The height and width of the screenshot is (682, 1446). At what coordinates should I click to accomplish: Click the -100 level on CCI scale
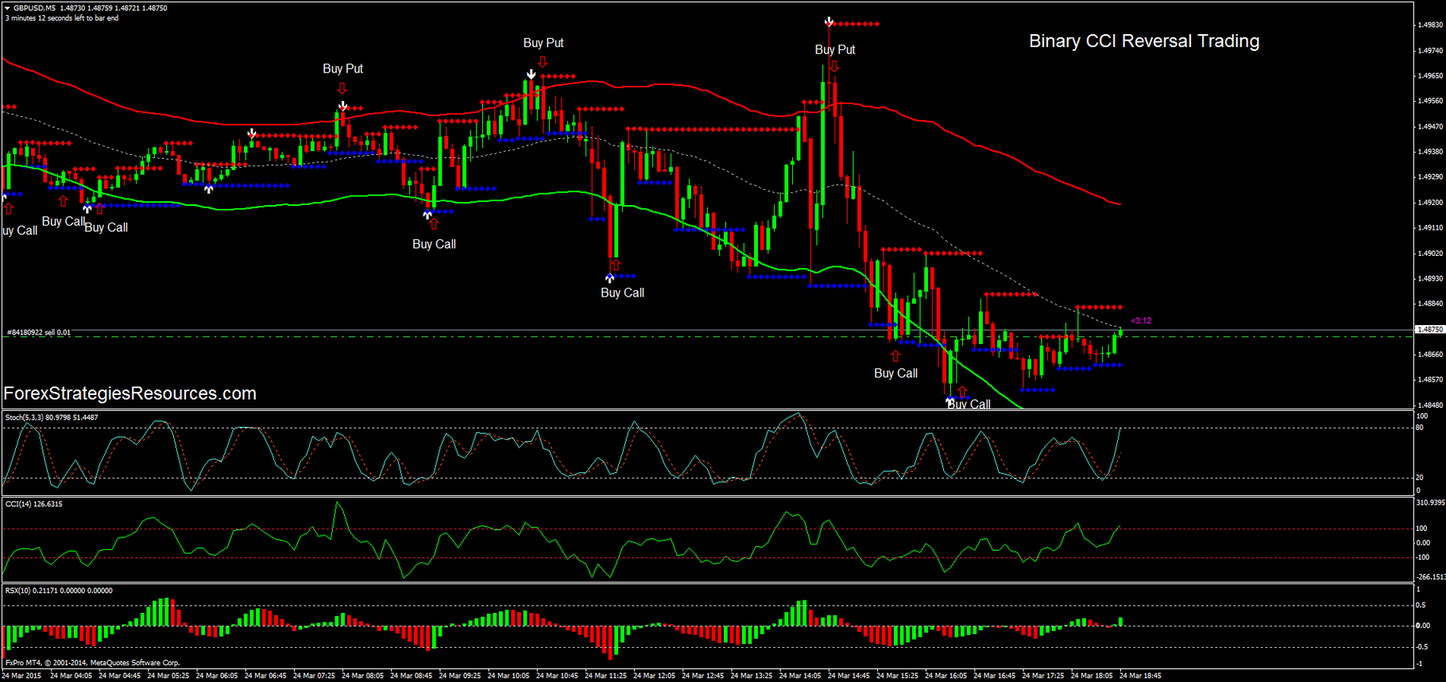coord(1423,557)
